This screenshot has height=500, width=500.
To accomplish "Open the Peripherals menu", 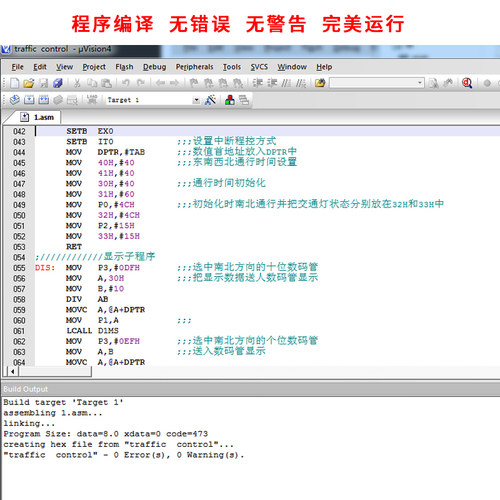I will click(194, 67).
